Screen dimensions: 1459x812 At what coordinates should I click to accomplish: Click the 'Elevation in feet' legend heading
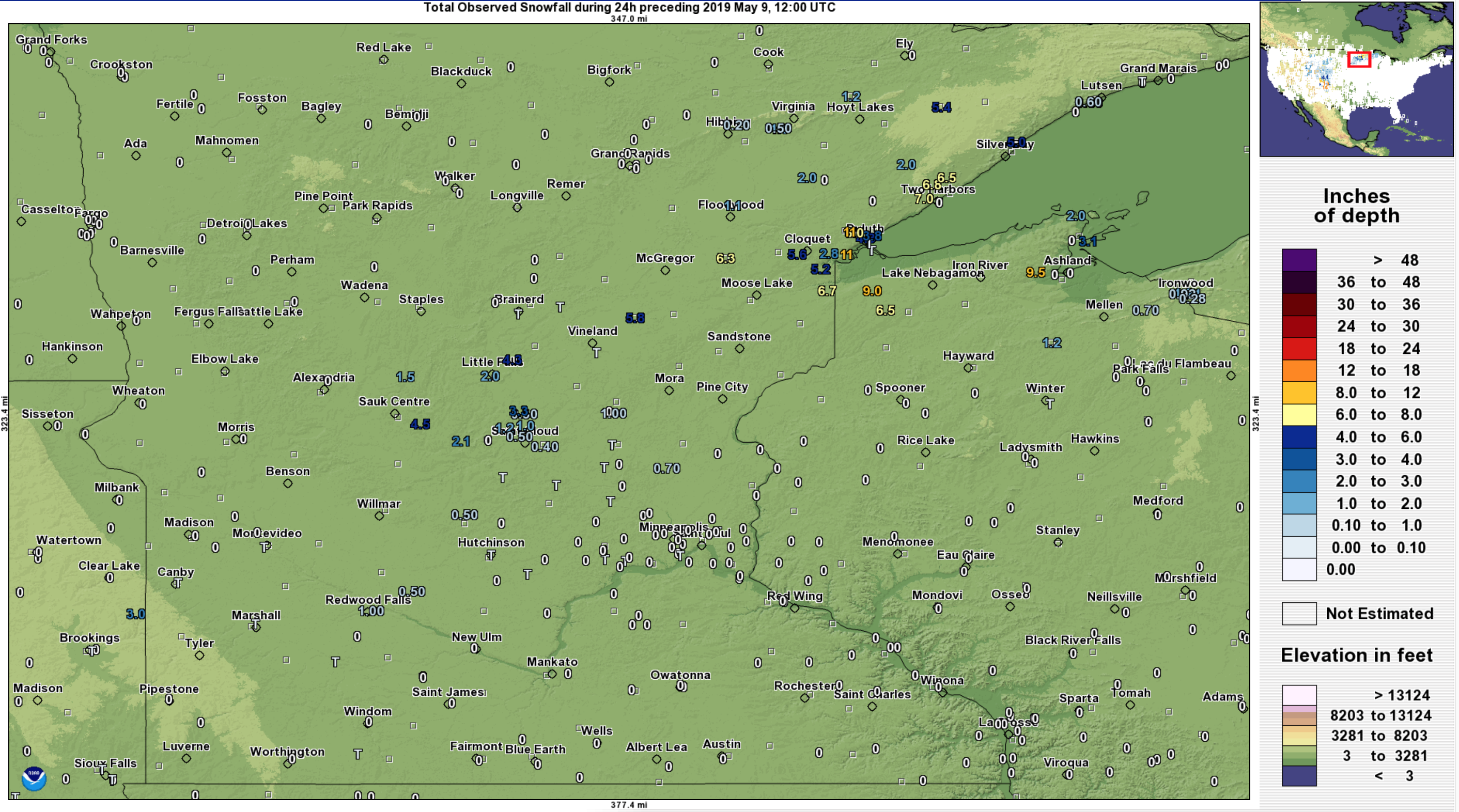1357,655
